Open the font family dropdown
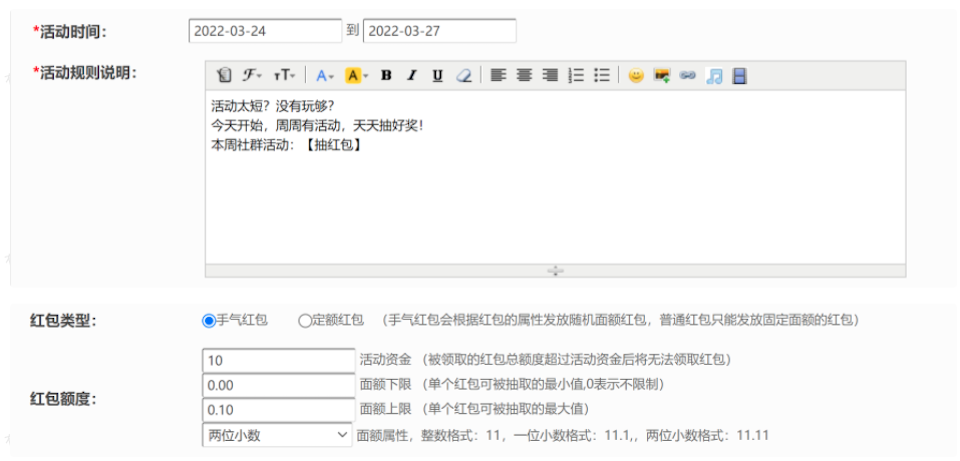The width and height of the screenshot is (960, 461). pyautogui.click(x=254, y=76)
